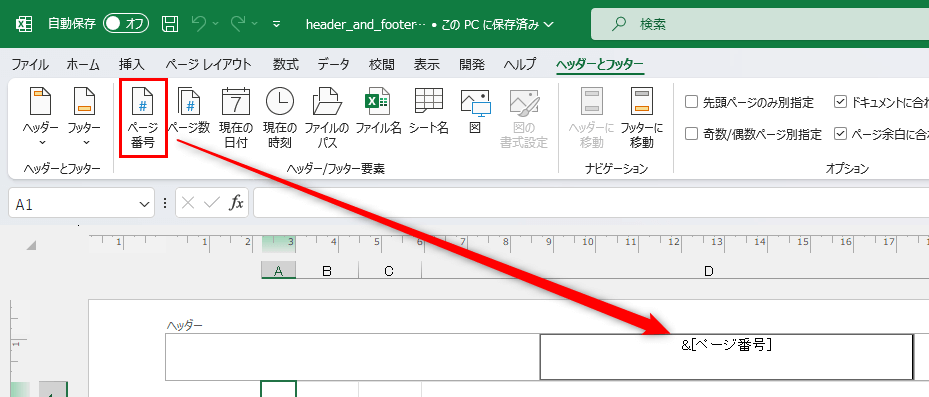Check 先頭ページのみ別指定 checkbox
The image size is (929, 397).
691,102
